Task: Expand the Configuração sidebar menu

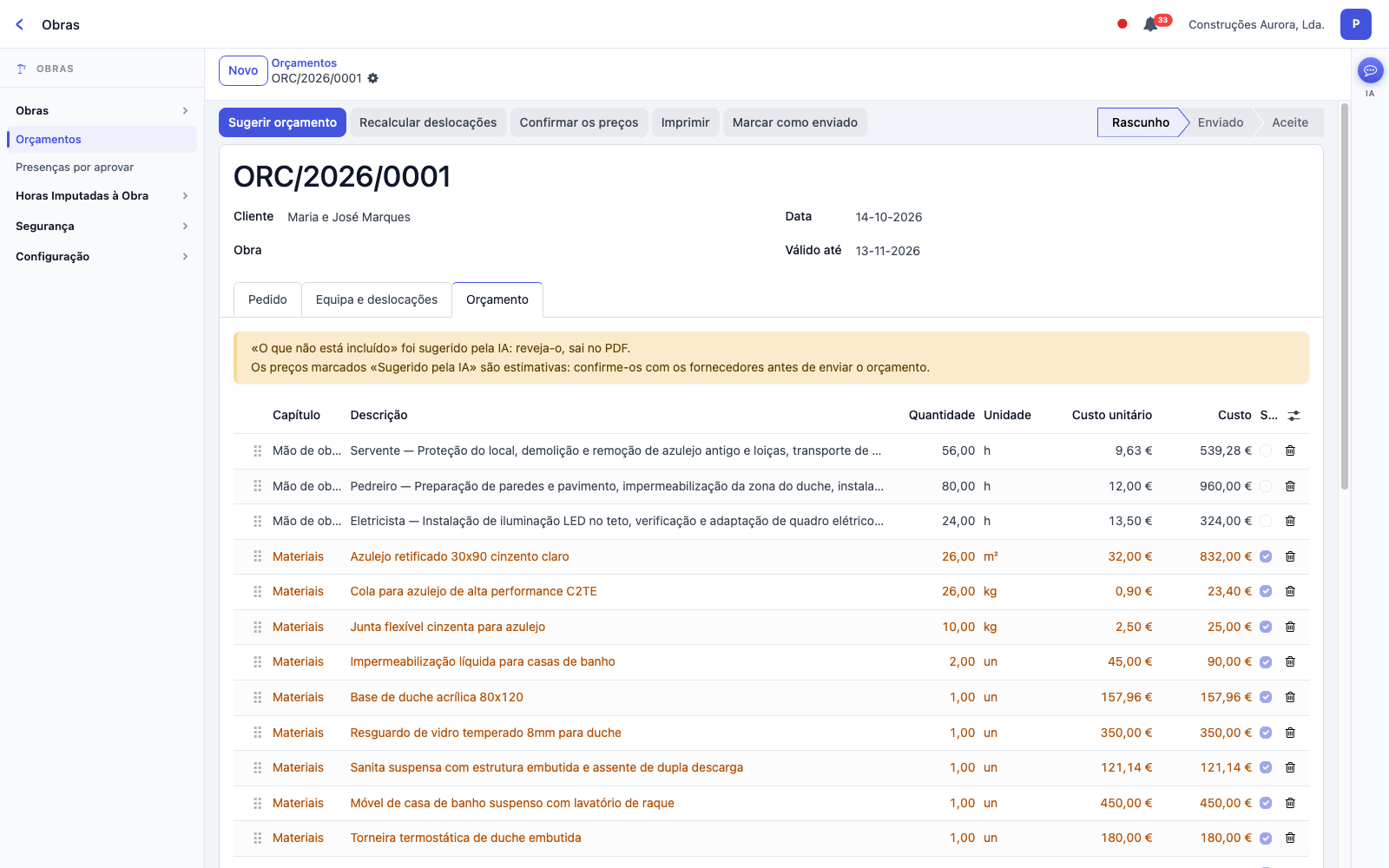Action: click(102, 256)
